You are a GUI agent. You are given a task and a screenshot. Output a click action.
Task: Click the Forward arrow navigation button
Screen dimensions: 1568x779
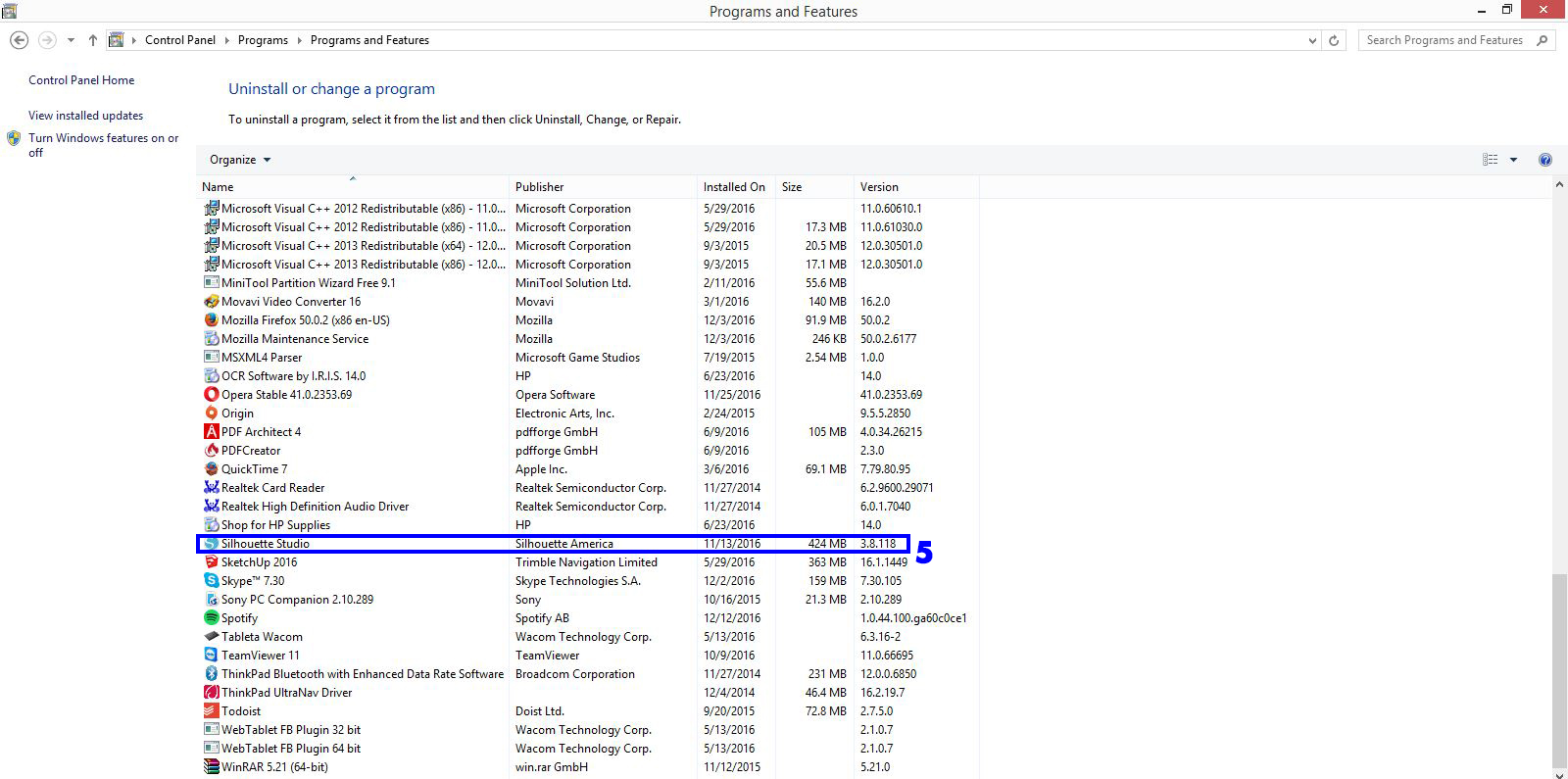pyautogui.click(x=46, y=40)
